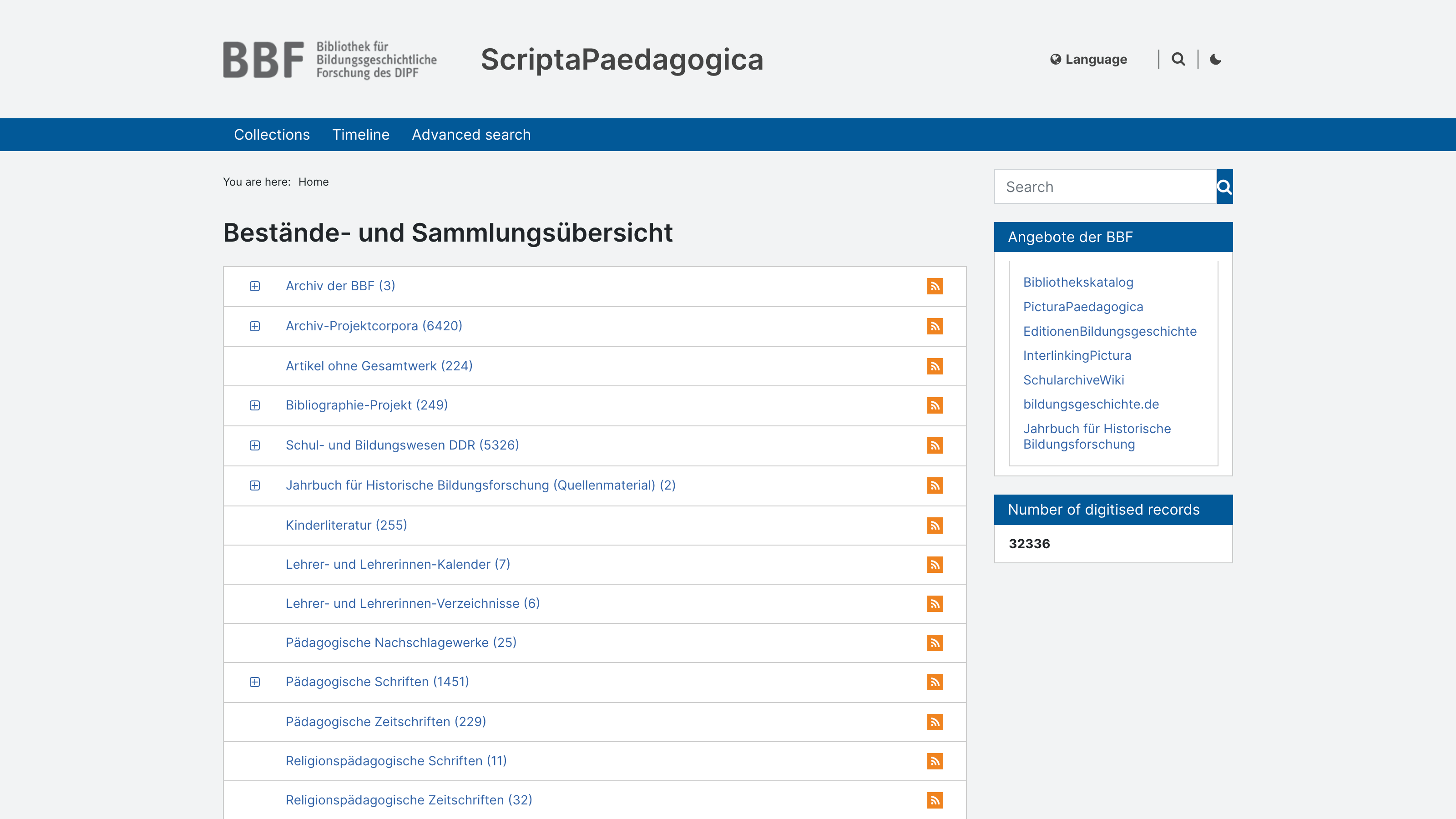Click the BBF logo
The width and height of the screenshot is (1456, 819).
[330, 59]
